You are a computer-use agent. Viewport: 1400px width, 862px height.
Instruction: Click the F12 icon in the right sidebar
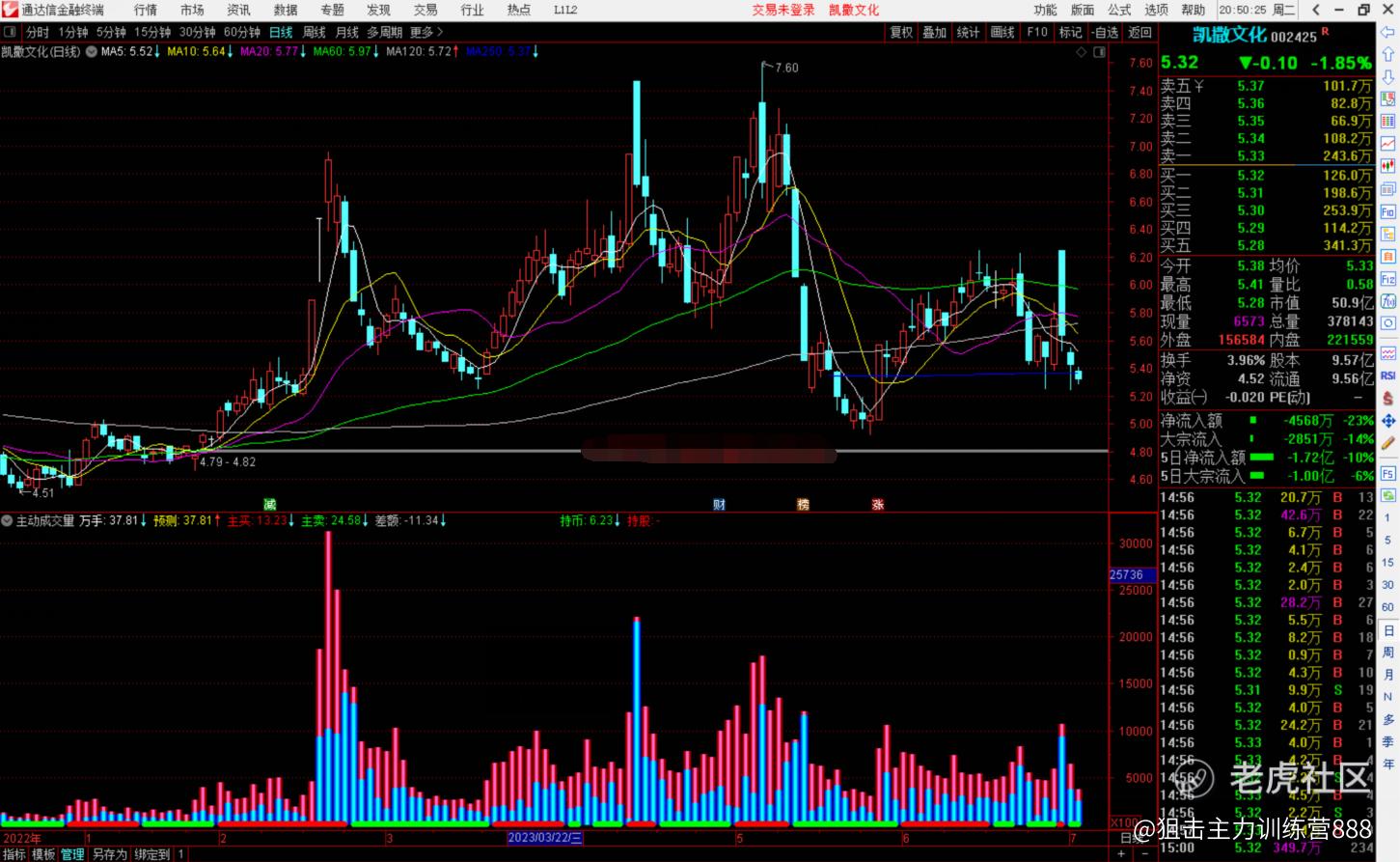pyautogui.click(x=1388, y=278)
